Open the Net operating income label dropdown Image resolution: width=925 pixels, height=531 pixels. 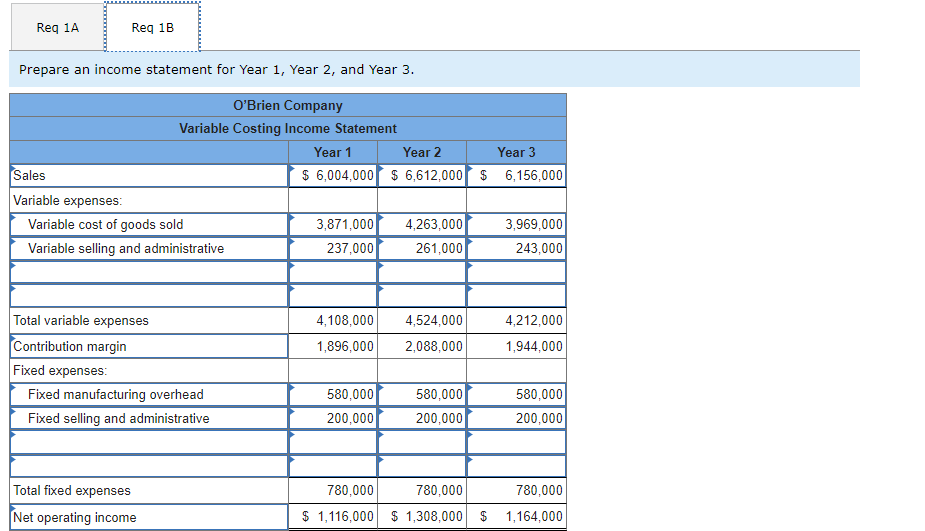[149, 517]
